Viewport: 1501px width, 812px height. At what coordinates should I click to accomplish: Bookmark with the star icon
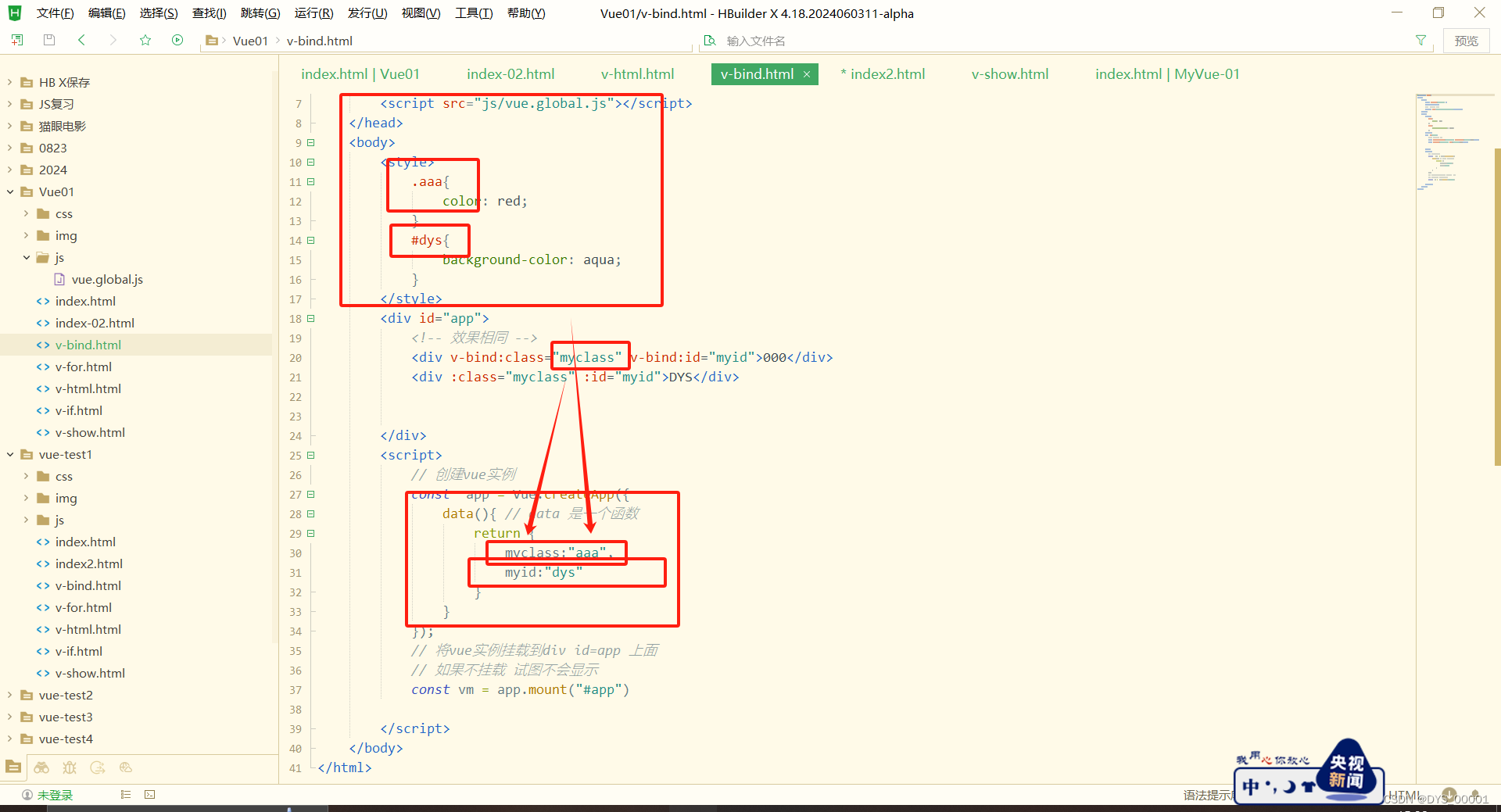point(145,40)
